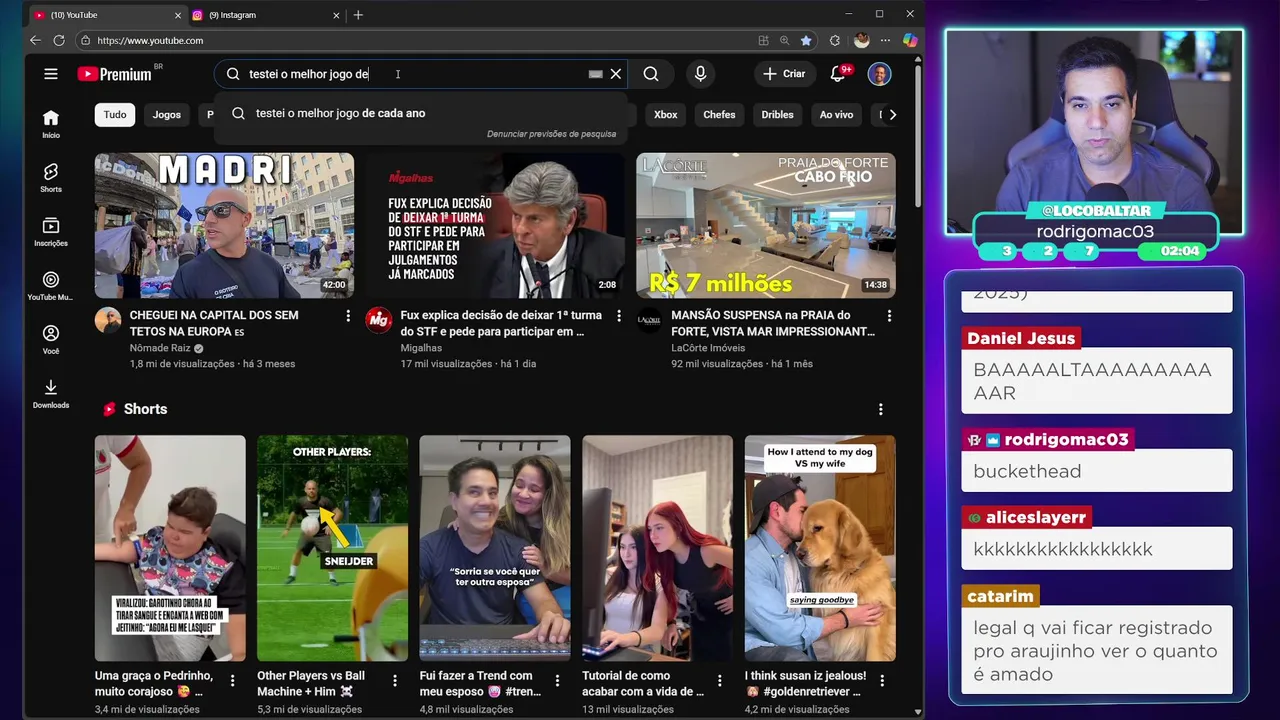
Task: Open options menu for CHEGUEI NA CAPITAL video
Action: [348, 316]
